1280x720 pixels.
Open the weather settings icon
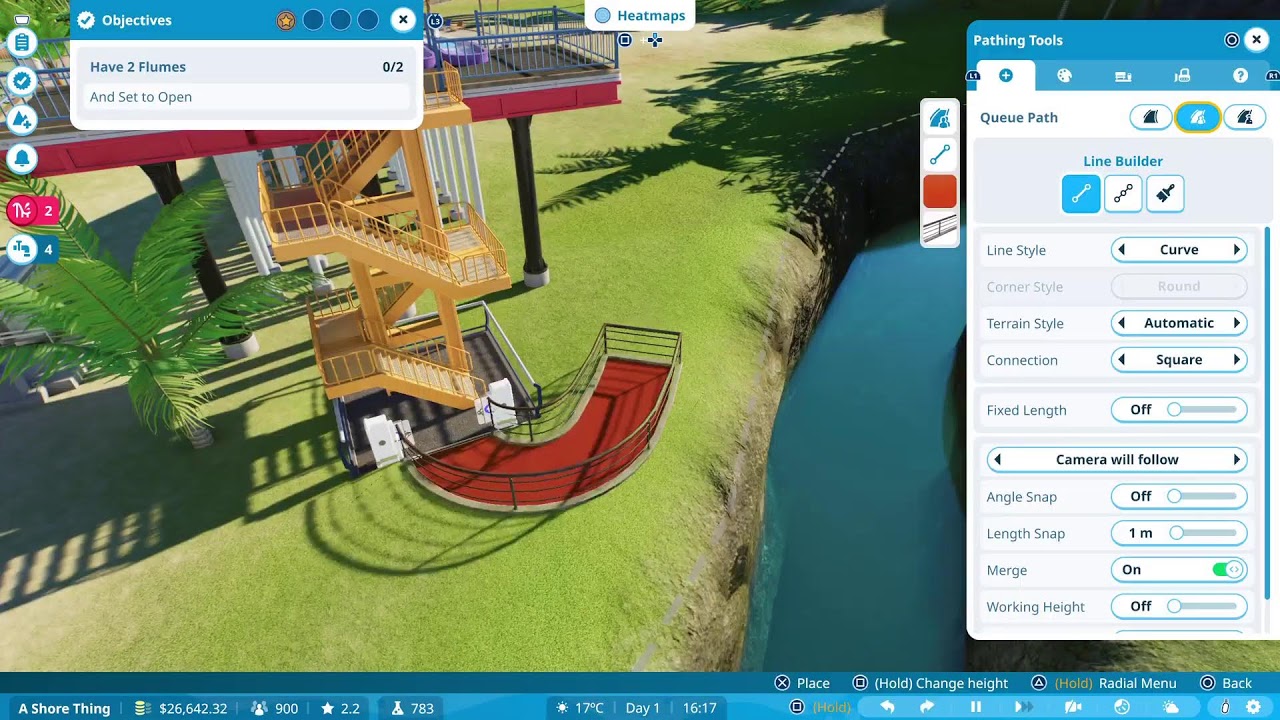pyautogui.click(x=1171, y=707)
